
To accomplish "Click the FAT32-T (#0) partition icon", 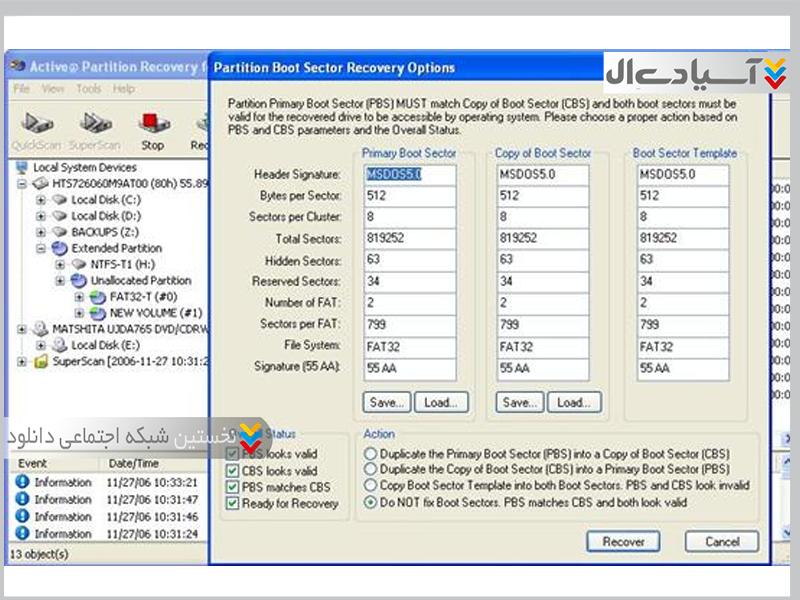I will point(97,297).
